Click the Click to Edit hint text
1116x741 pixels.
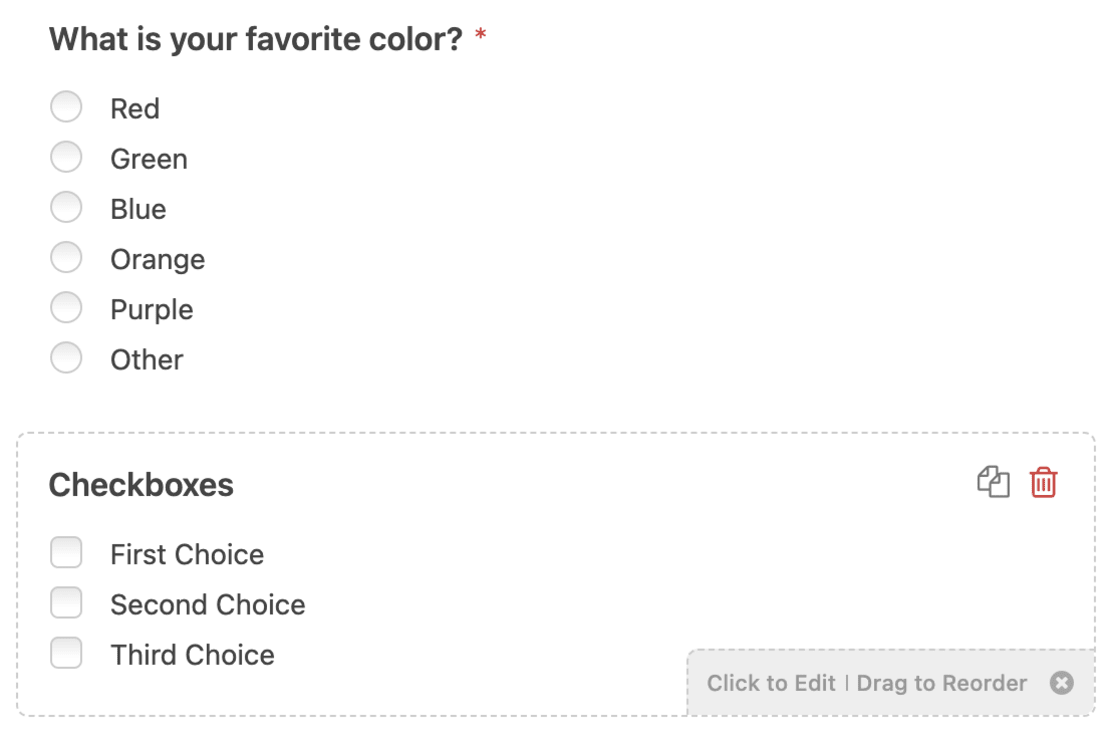(771, 683)
